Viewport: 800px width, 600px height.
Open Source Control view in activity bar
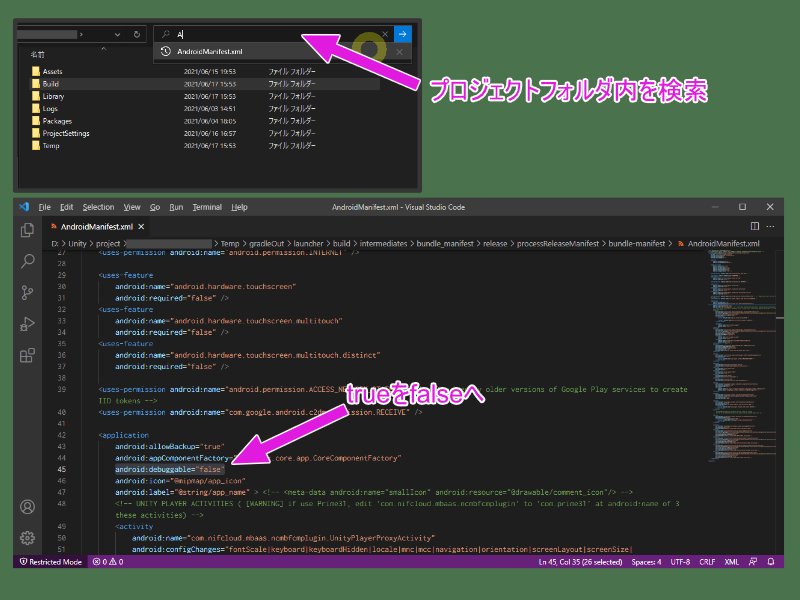tap(27, 292)
